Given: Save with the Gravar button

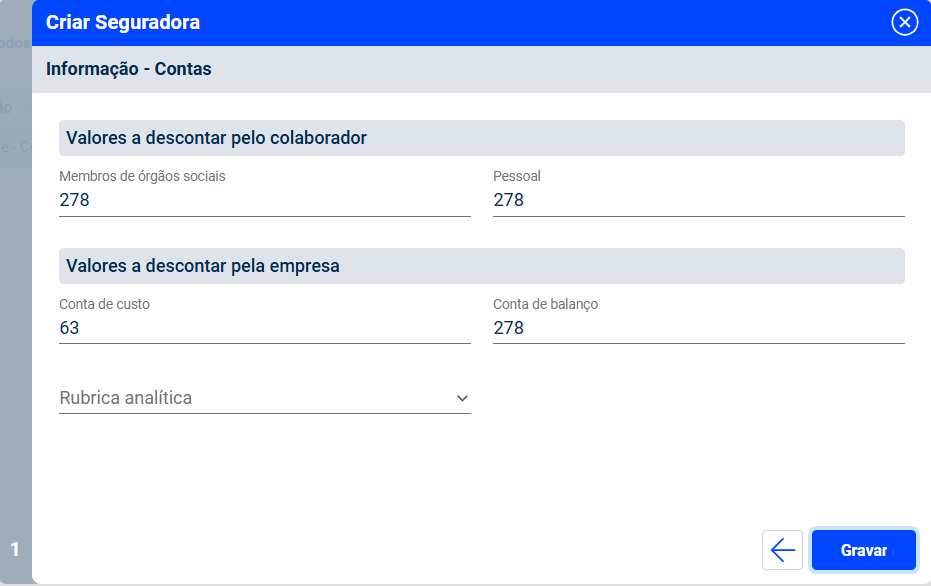Looking at the screenshot, I should (863, 550).
